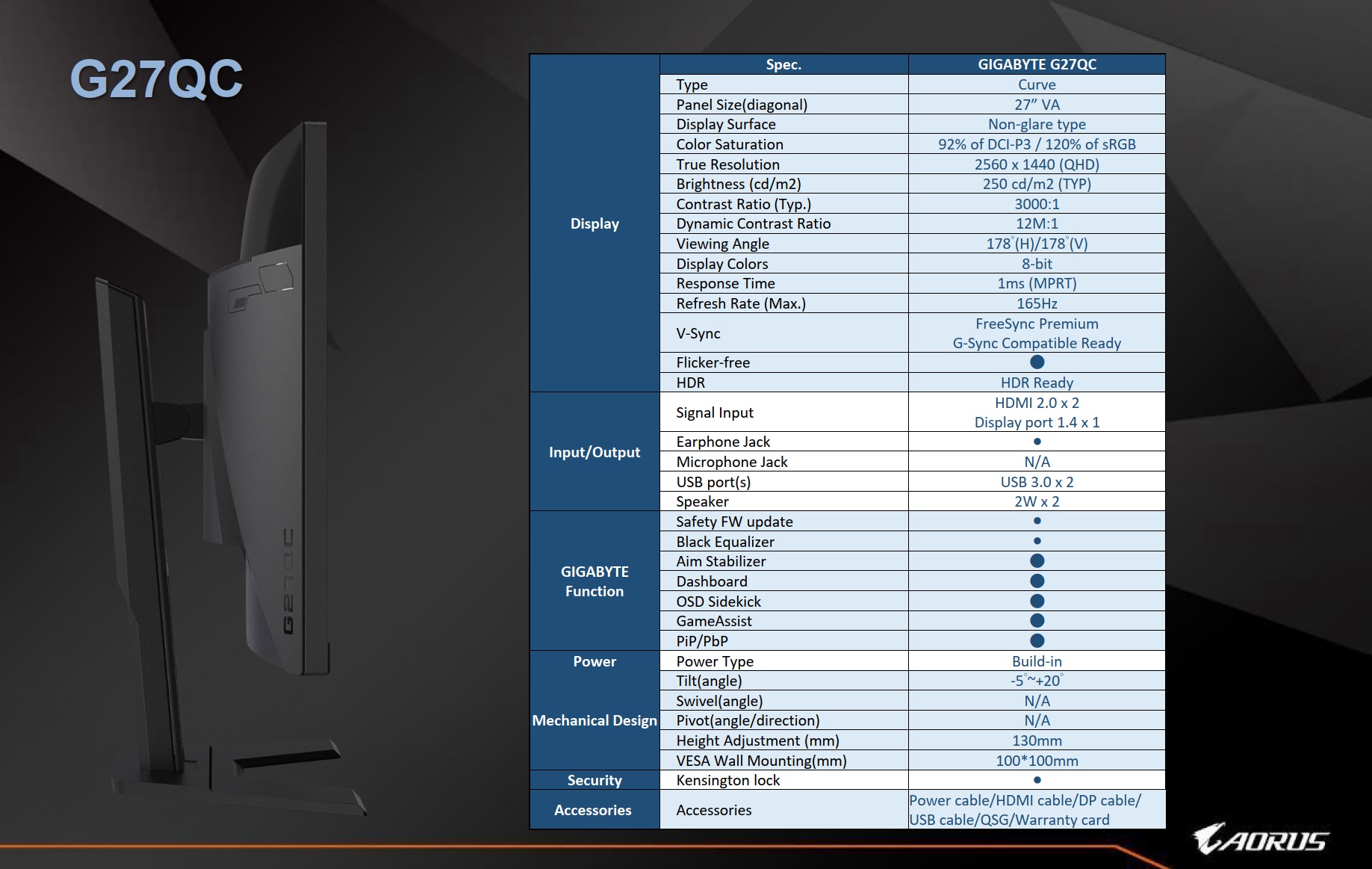Click the 'Signal Input' label
This screenshot has height=869, width=1372.
(x=715, y=412)
